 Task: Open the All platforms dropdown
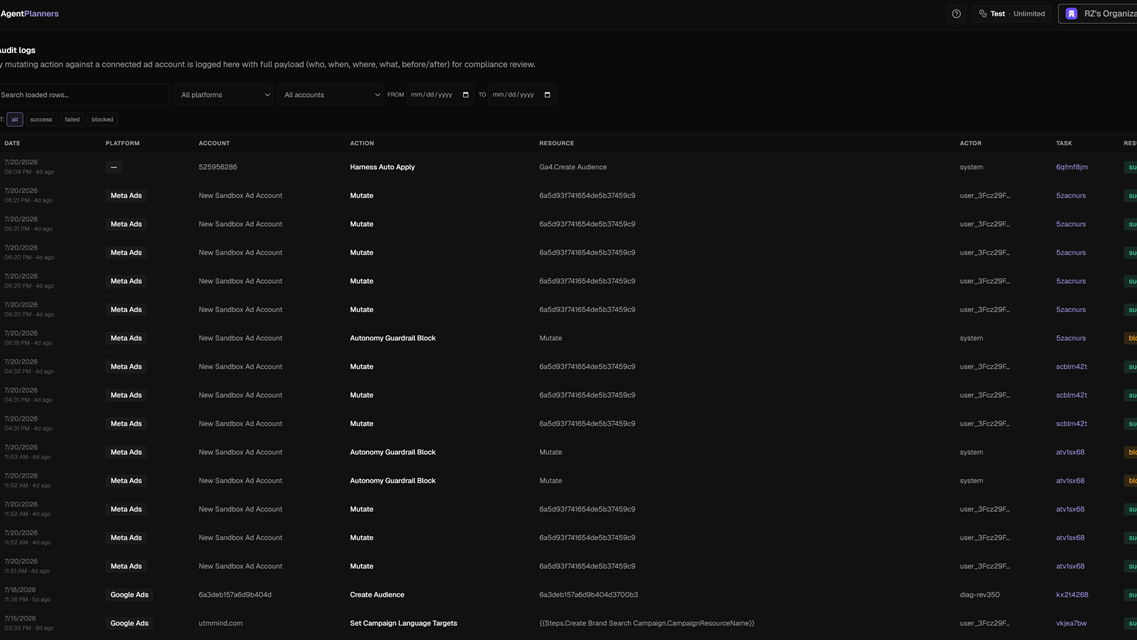pyautogui.click(x=223, y=95)
